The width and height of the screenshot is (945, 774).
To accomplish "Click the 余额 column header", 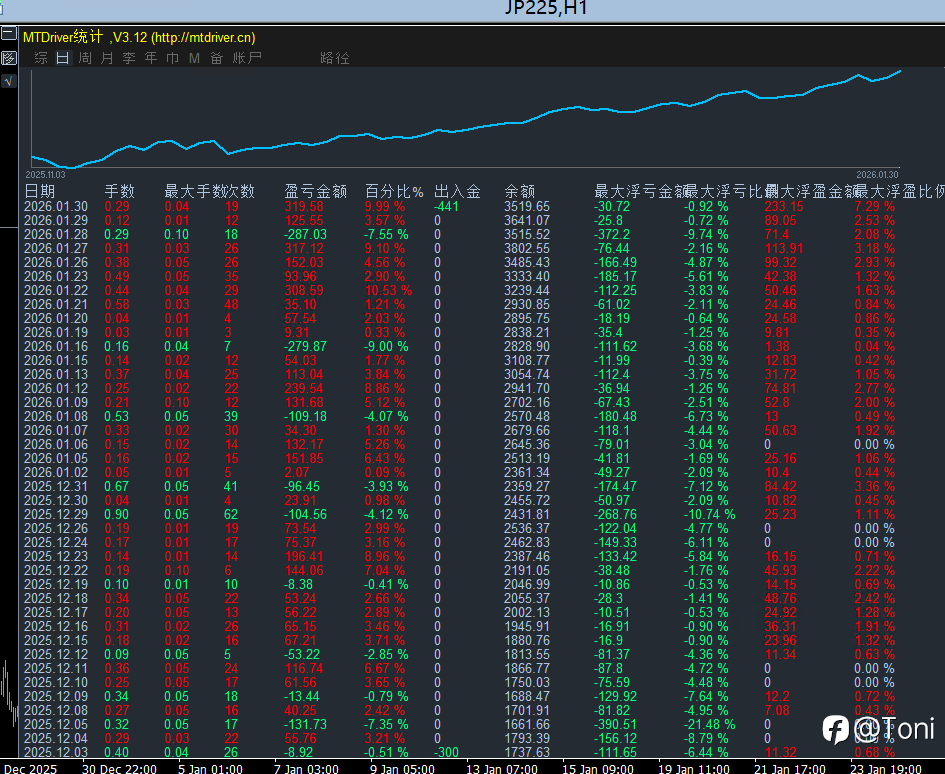I will 520,192.
